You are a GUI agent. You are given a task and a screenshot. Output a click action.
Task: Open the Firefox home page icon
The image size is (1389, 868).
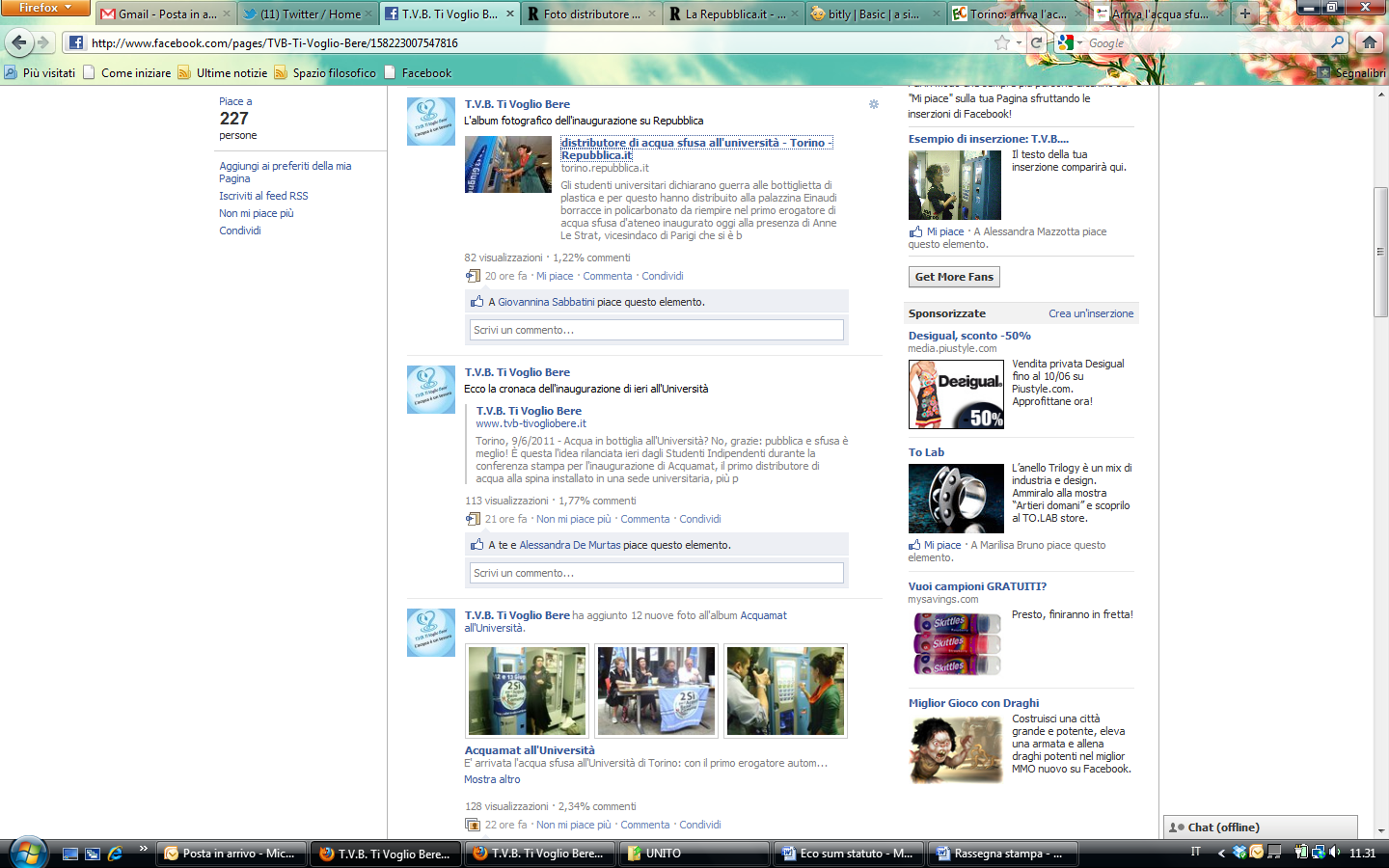[x=1370, y=42]
